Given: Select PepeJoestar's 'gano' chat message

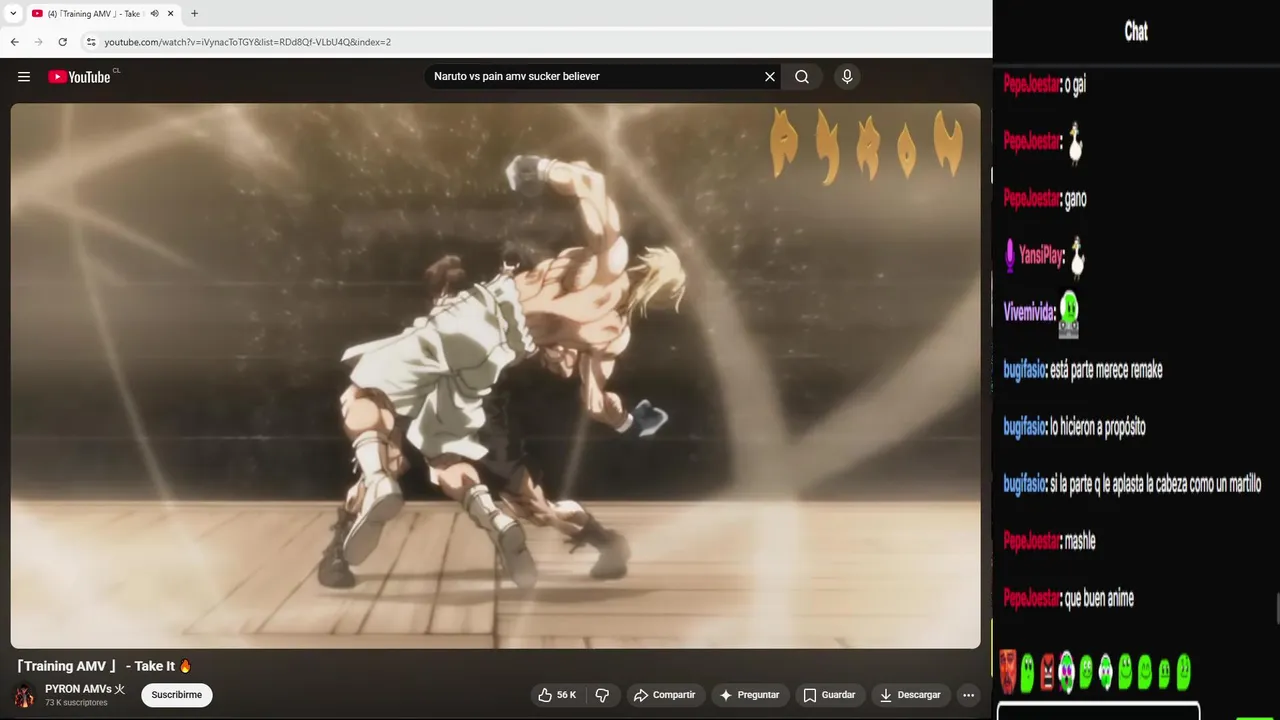Looking at the screenshot, I should (1045, 199).
